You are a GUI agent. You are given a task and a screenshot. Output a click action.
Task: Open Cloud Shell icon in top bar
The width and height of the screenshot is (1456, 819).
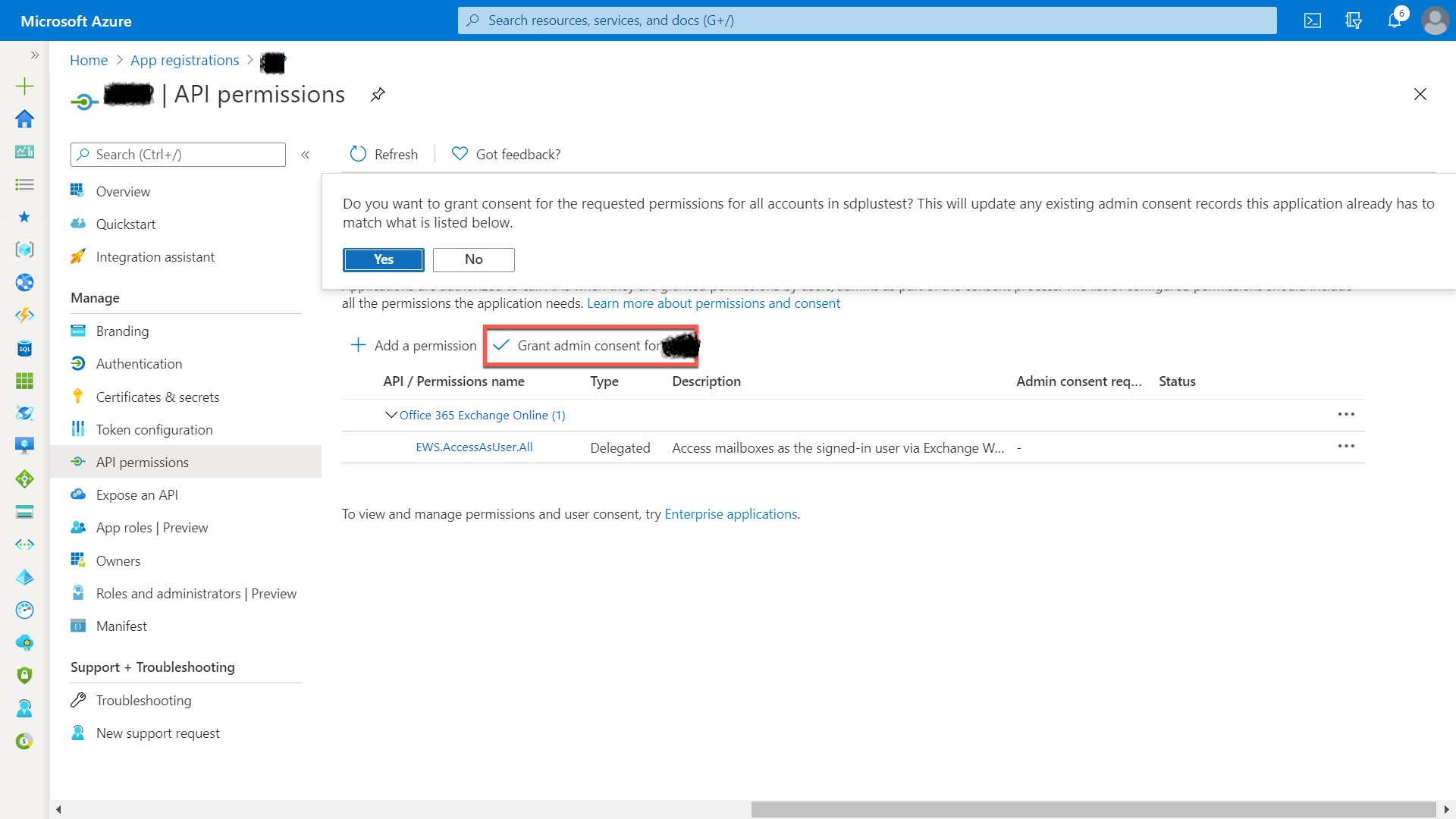[1313, 20]
